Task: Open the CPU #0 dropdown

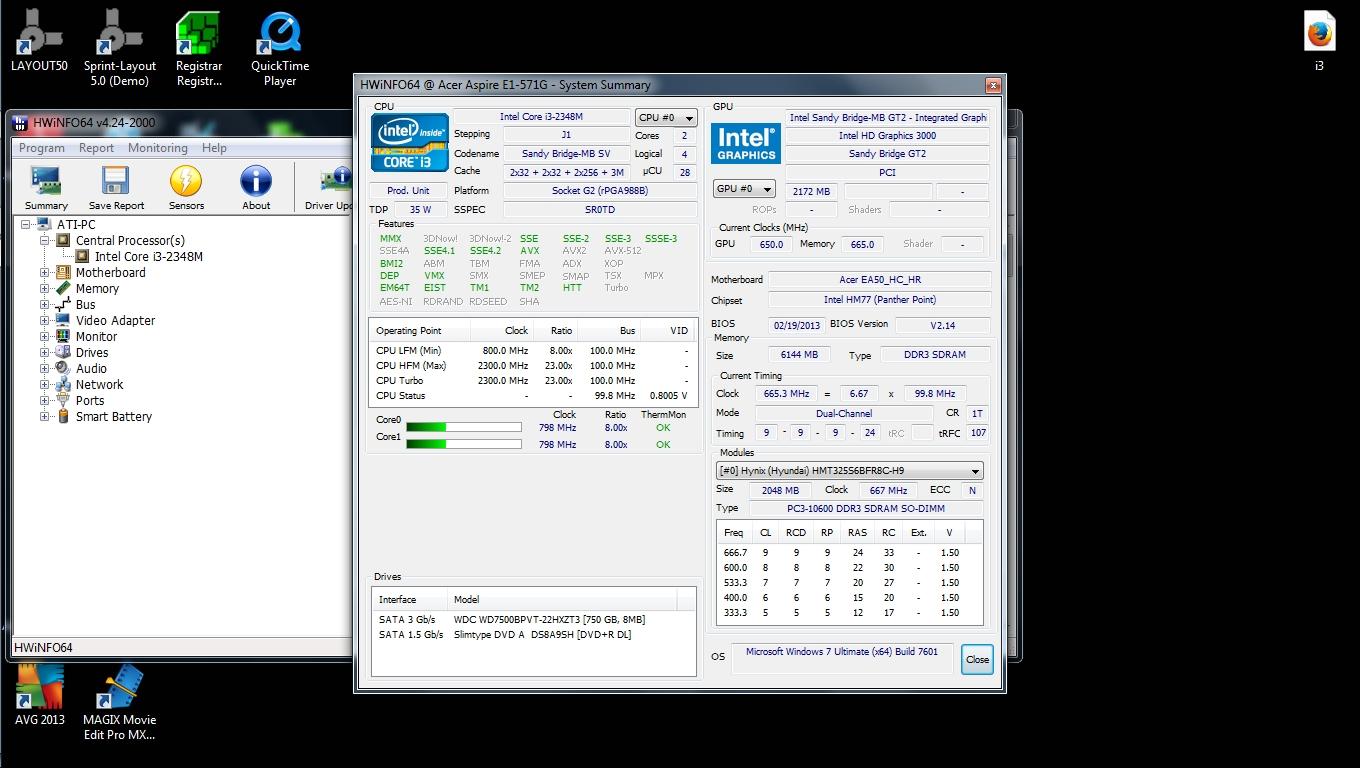Action: pyautogui.click(x=666, y=117)
